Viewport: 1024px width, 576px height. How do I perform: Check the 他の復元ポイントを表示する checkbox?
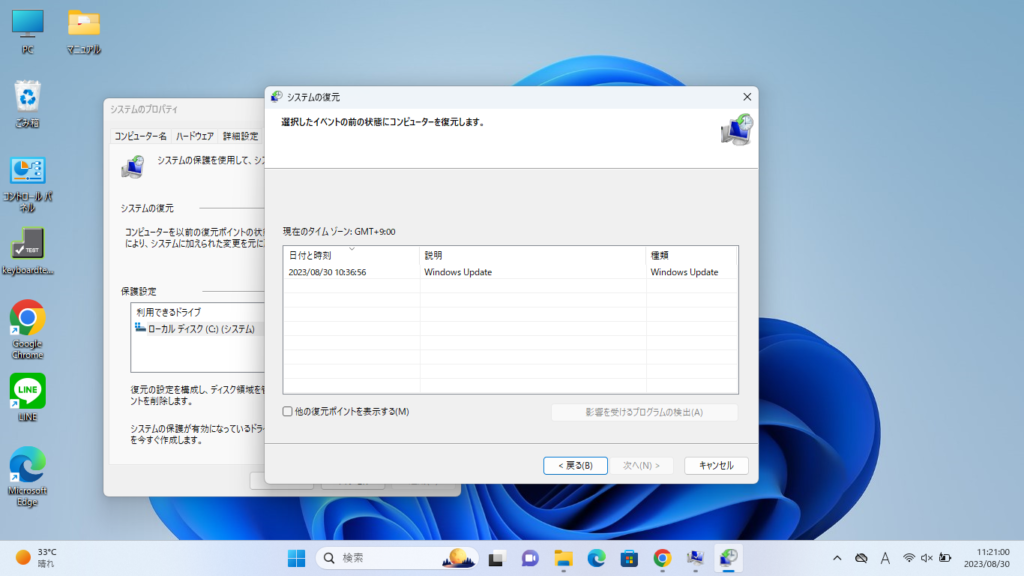click(288, 411)
